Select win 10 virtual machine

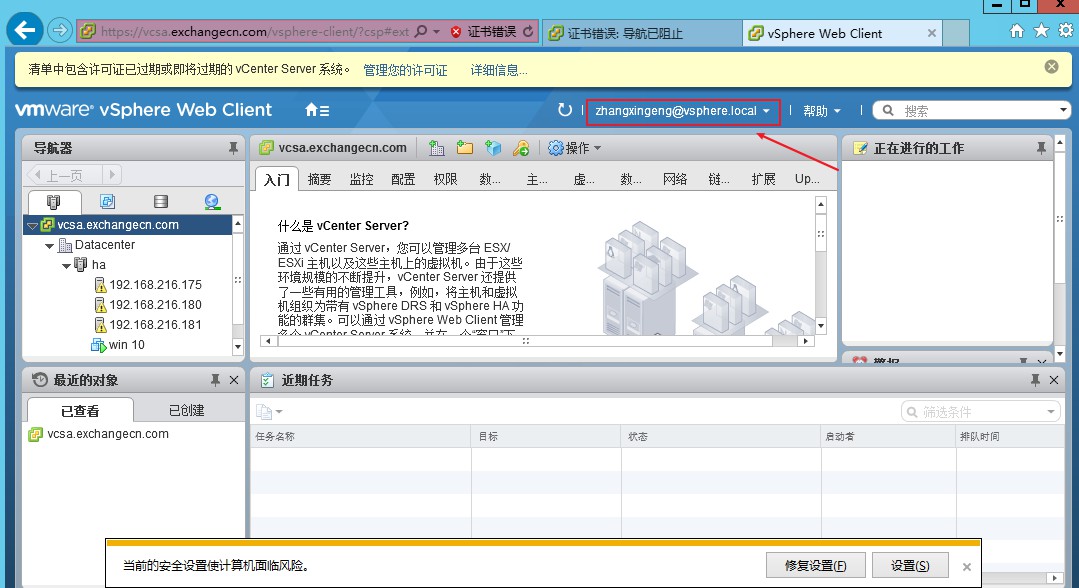[118, 345]
